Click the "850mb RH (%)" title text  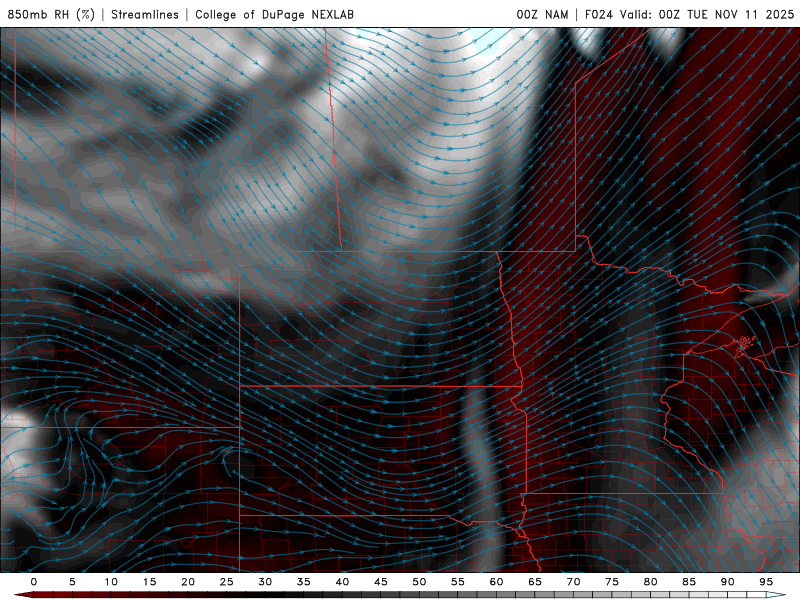coord(52,14)
